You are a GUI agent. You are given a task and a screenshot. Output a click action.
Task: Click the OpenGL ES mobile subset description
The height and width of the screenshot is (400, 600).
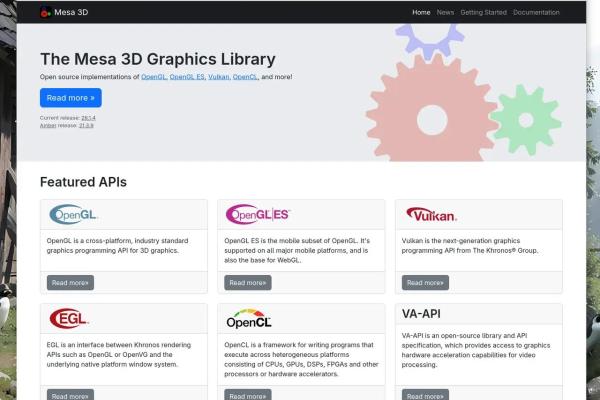coord(297,250)
